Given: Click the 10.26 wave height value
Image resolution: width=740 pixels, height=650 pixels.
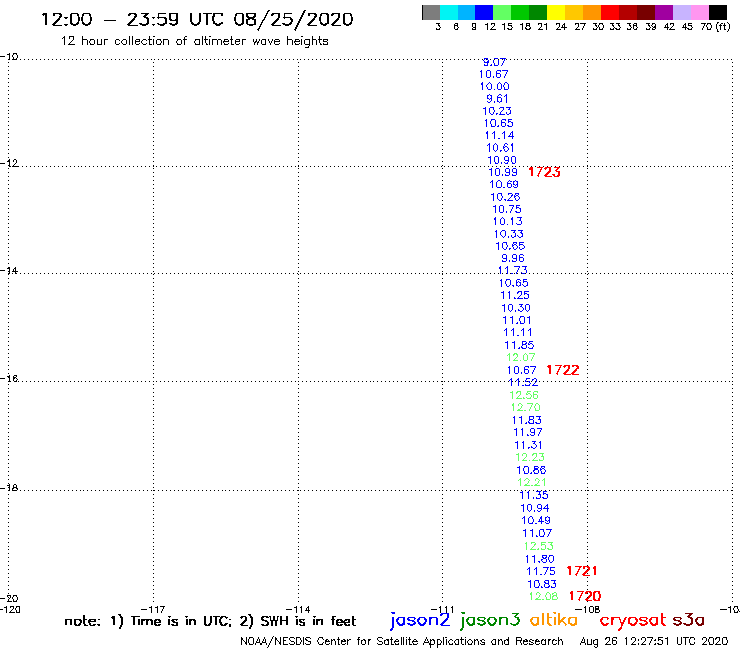Looking at the screenshot, I should point(505,197).
